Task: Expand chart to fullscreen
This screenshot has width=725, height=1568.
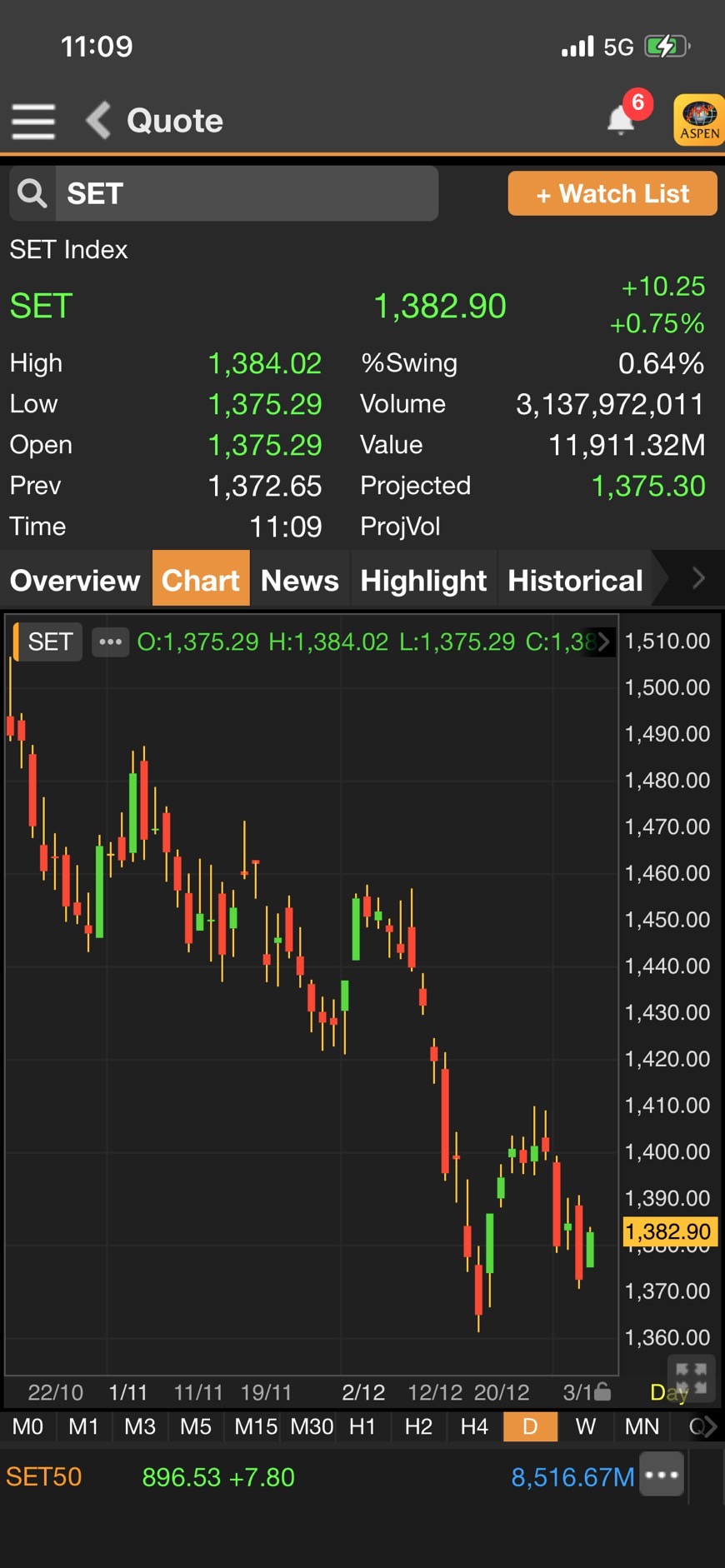Action: click(x=691, y=1379)
